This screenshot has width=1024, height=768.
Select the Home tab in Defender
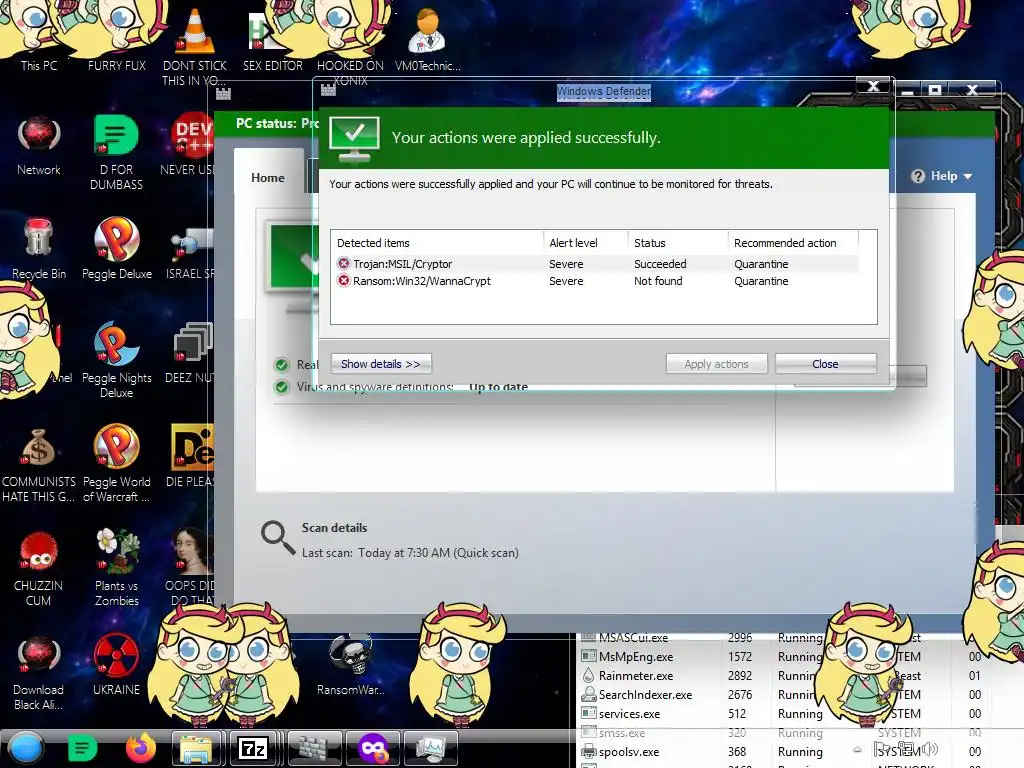[x=268, y=178]
